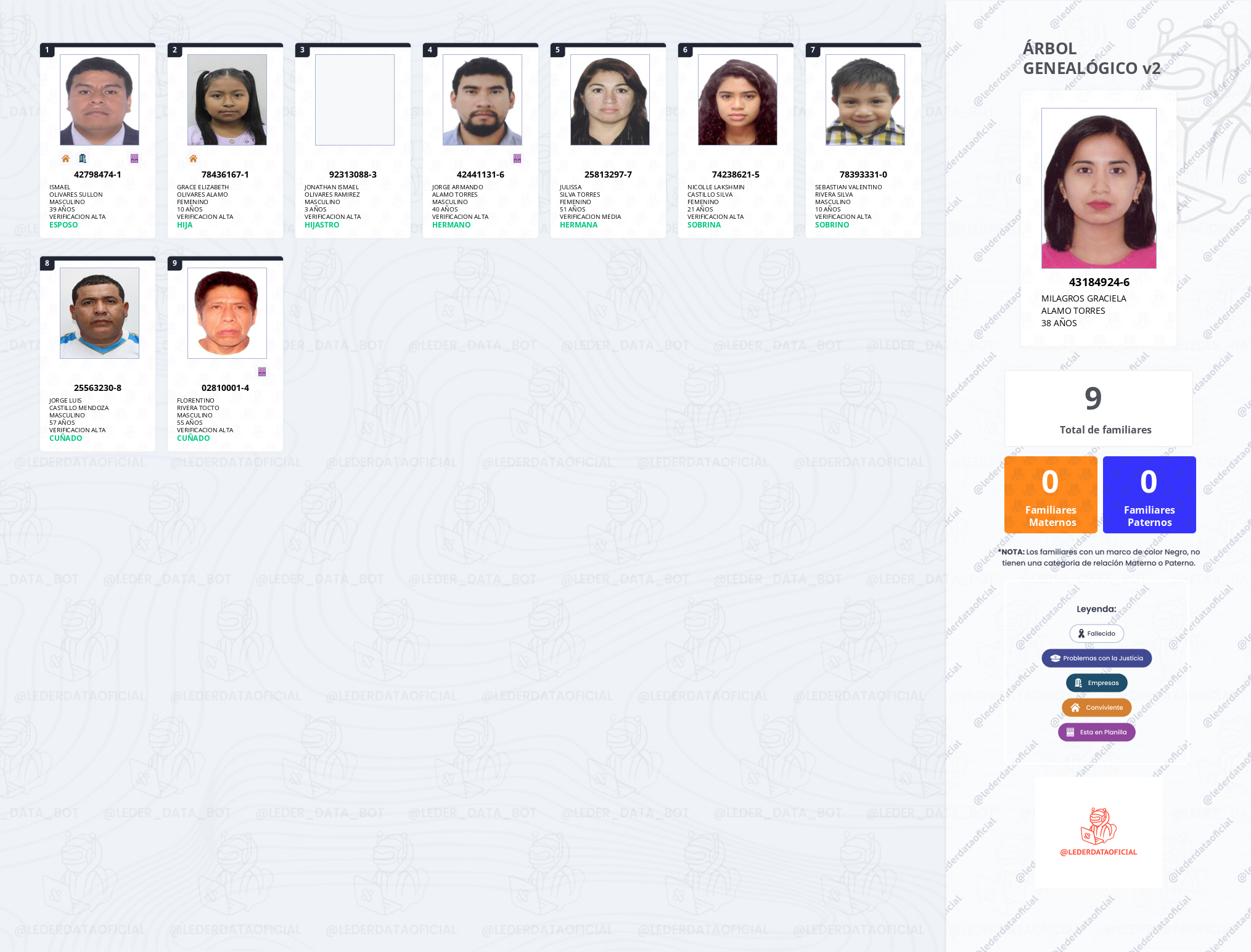
Task: Click the Total de familiares count box
Action: (x=1098, y=408)
